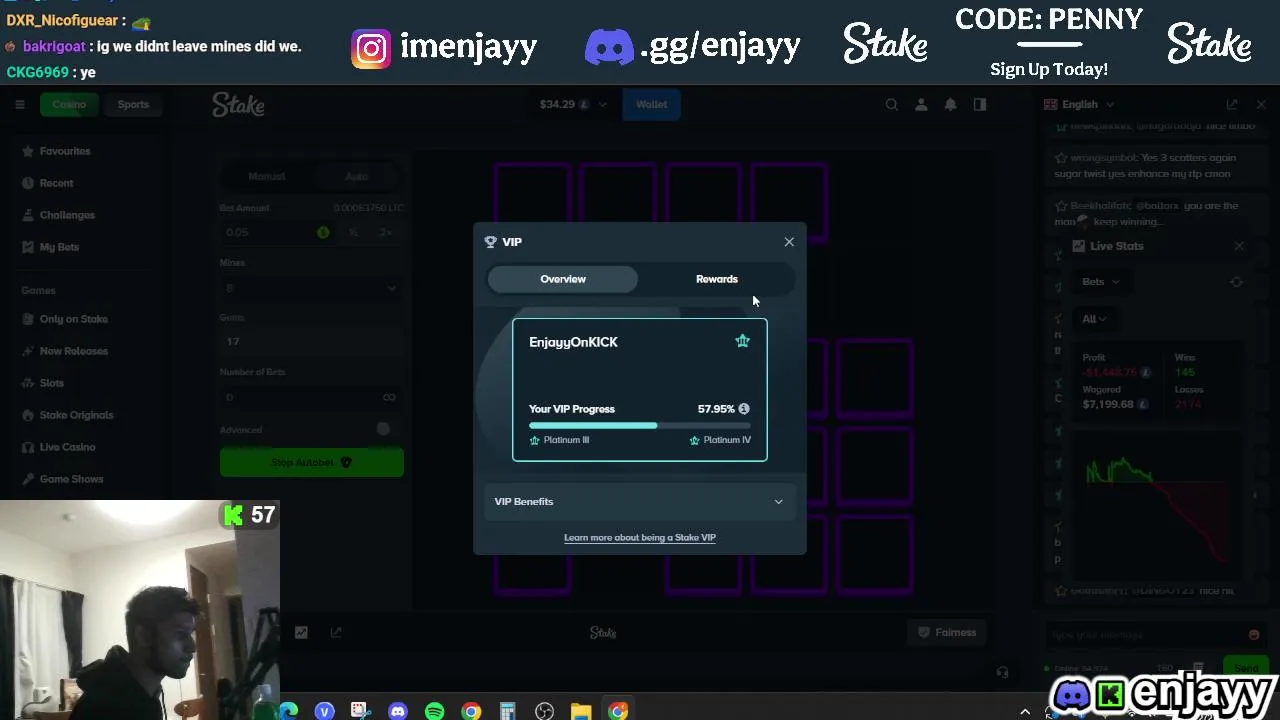
Task: Open Learn more about being a Stake VIP link
Action: click(640, 538)
